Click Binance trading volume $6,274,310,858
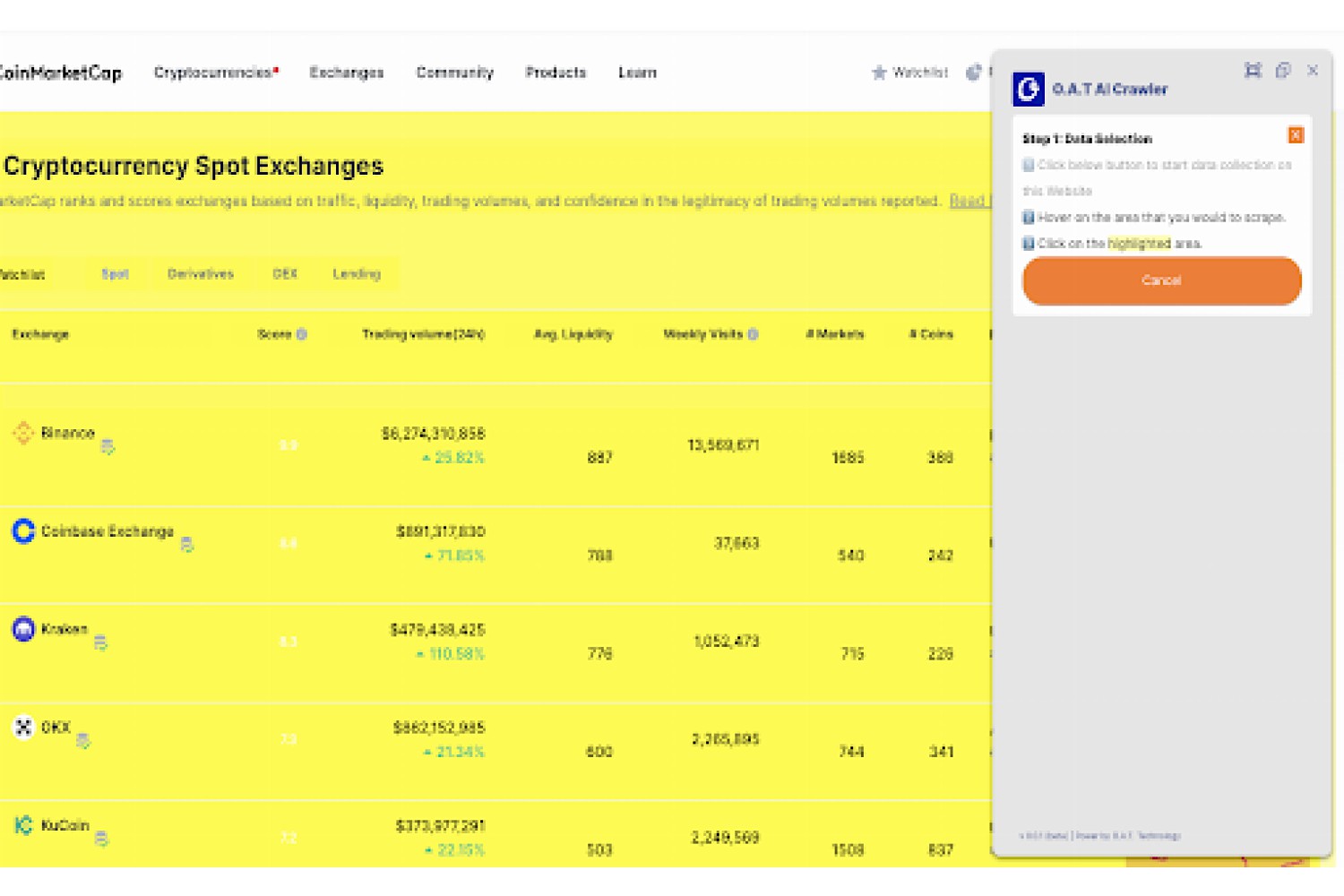 434,434
